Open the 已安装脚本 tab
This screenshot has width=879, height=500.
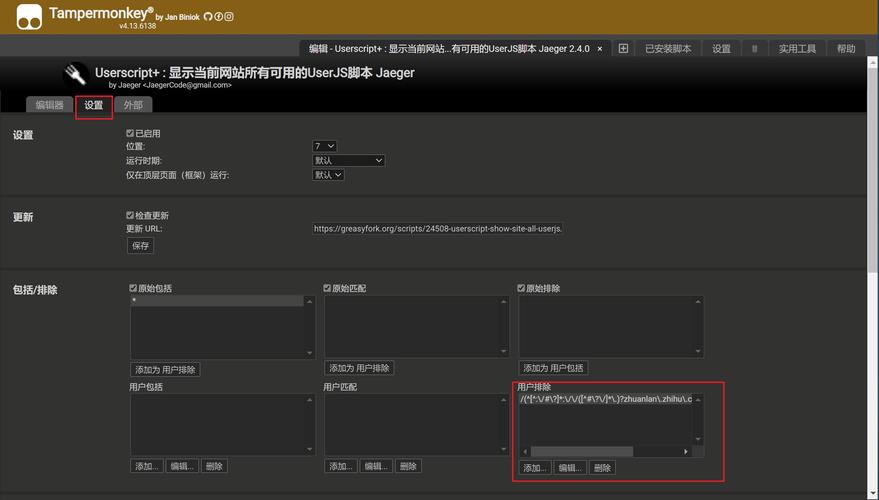coord(668,49)
